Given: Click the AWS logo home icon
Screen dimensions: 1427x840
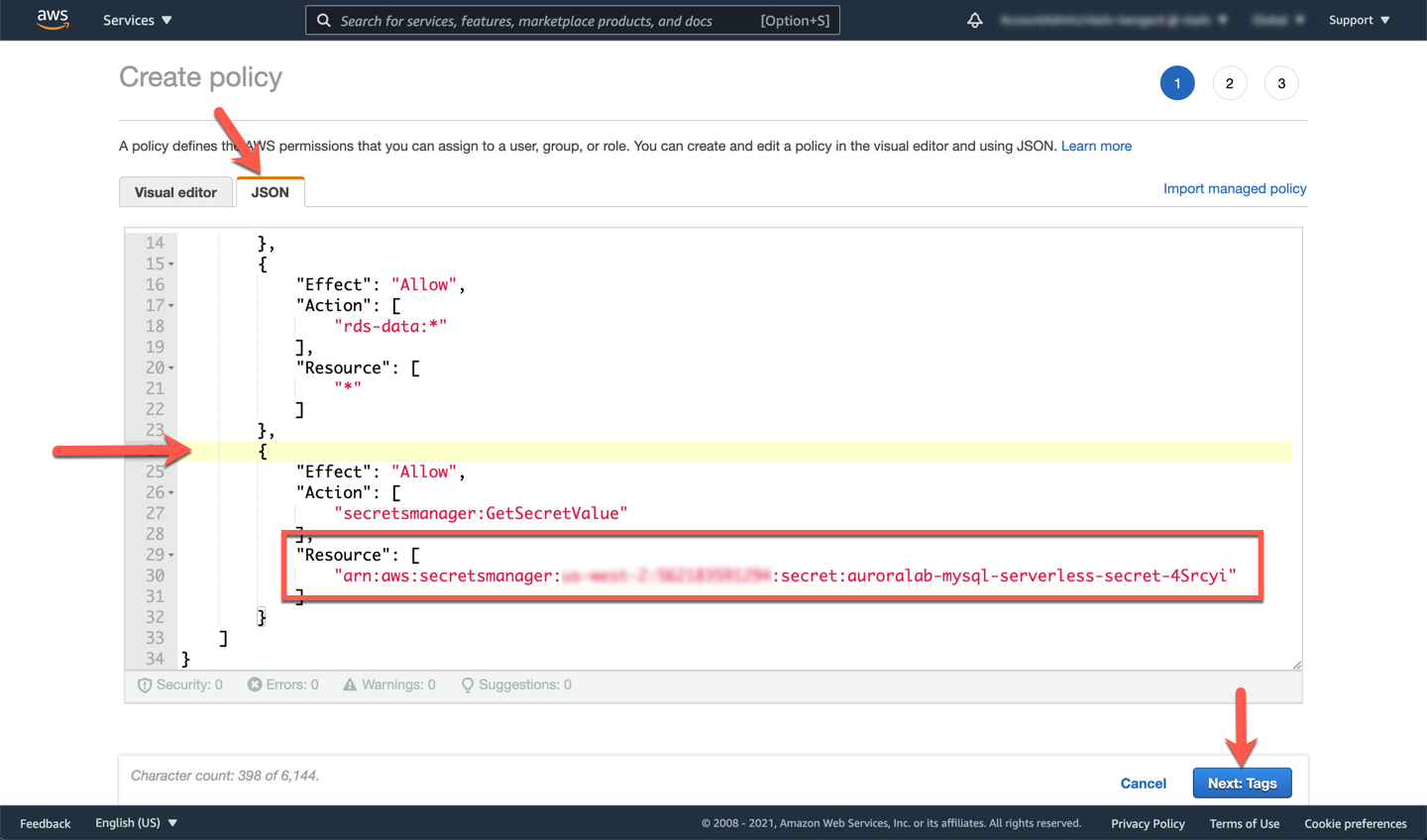Looking at the screenshot, I should pos(53,20).
